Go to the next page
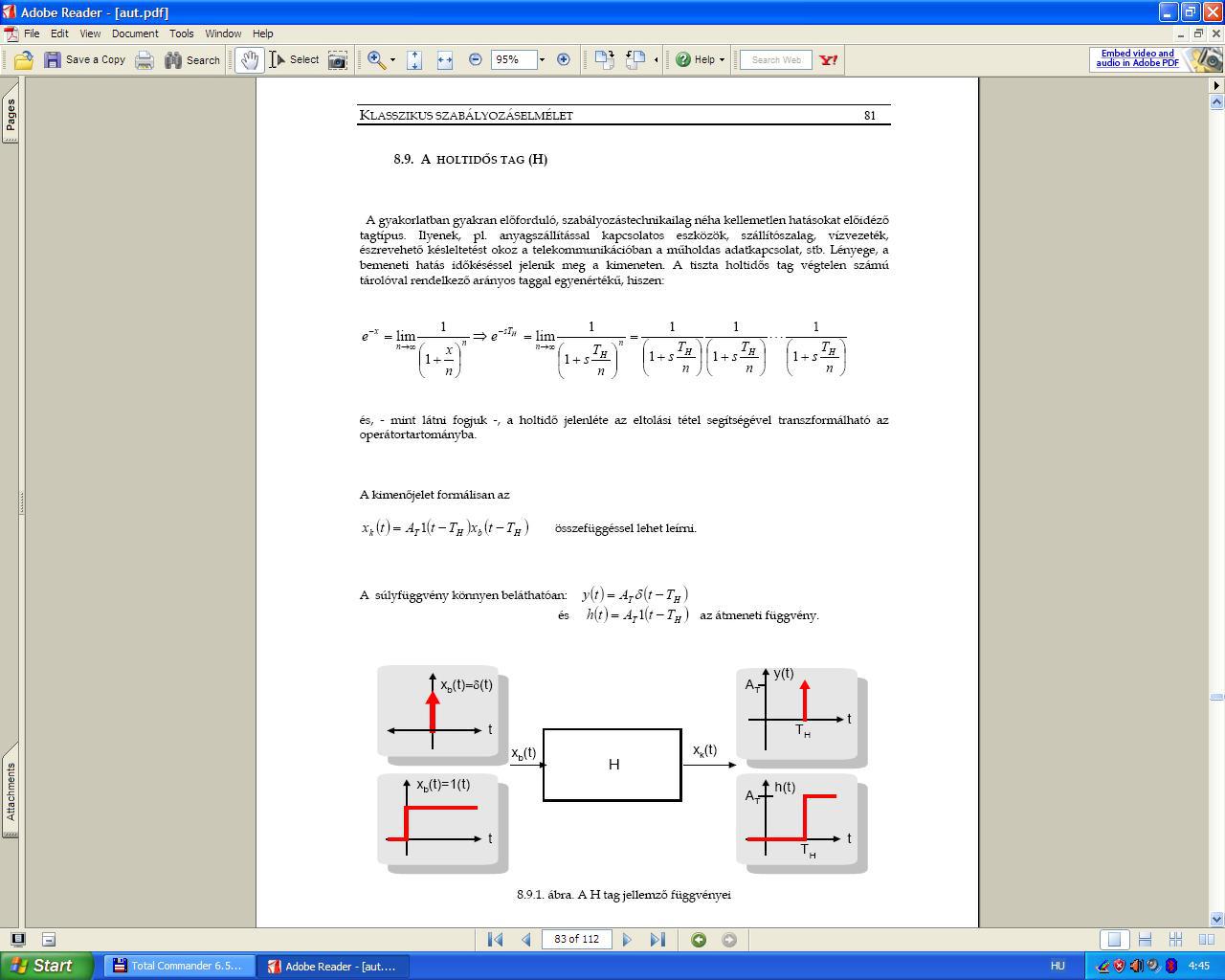Viewport: 1225px width, 980px height. click(627, 940)
